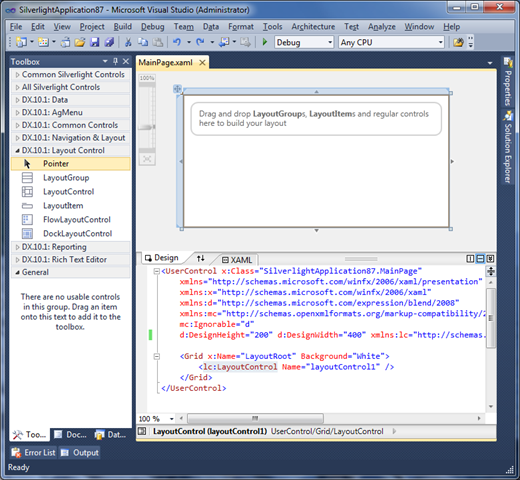Image resolution: width=520 pixels, height=480 pixels.
Task: Collapse the Grid XAML node
Action: pos(156,356)
